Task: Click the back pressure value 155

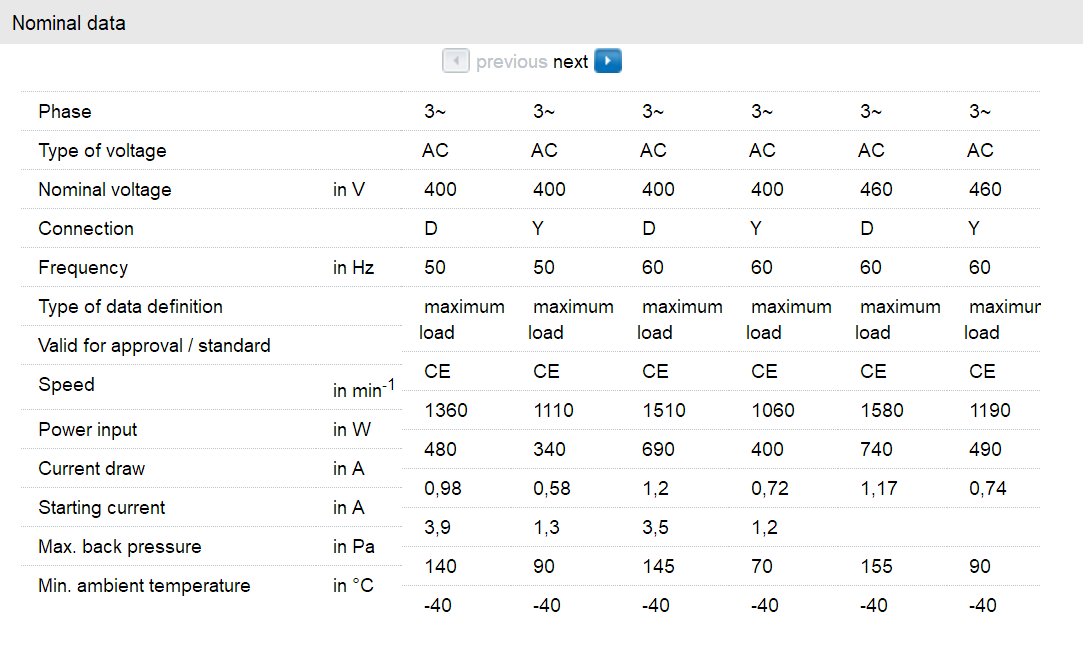Action: [x=875, y=566]
